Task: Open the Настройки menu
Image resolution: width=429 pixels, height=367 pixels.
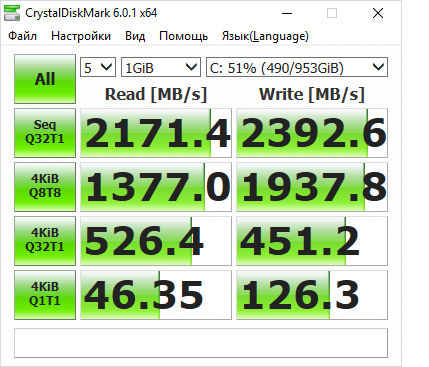Action: (x=81, y=36)
